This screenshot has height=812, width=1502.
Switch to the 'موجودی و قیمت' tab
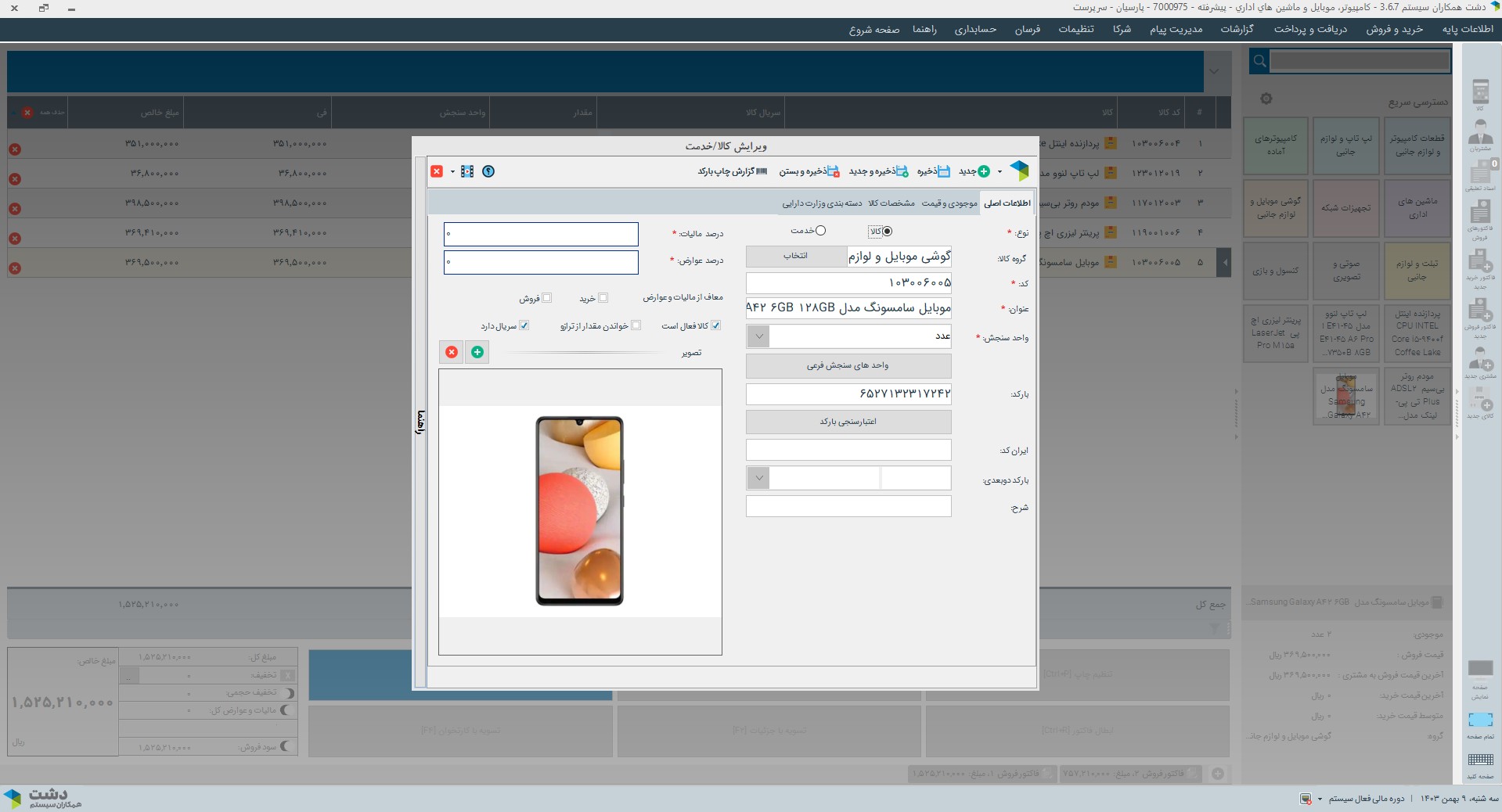coord(949,203)
